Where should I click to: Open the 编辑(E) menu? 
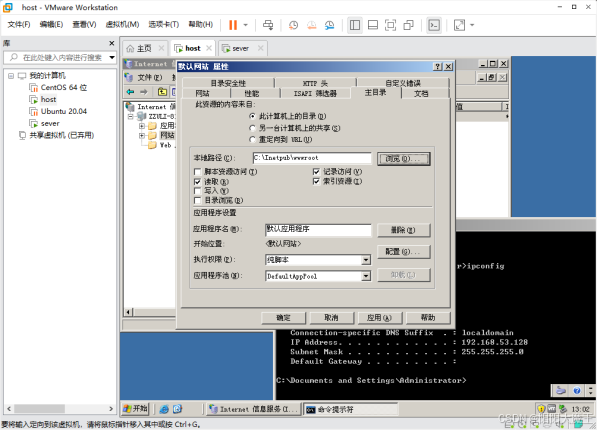[51, 24]
